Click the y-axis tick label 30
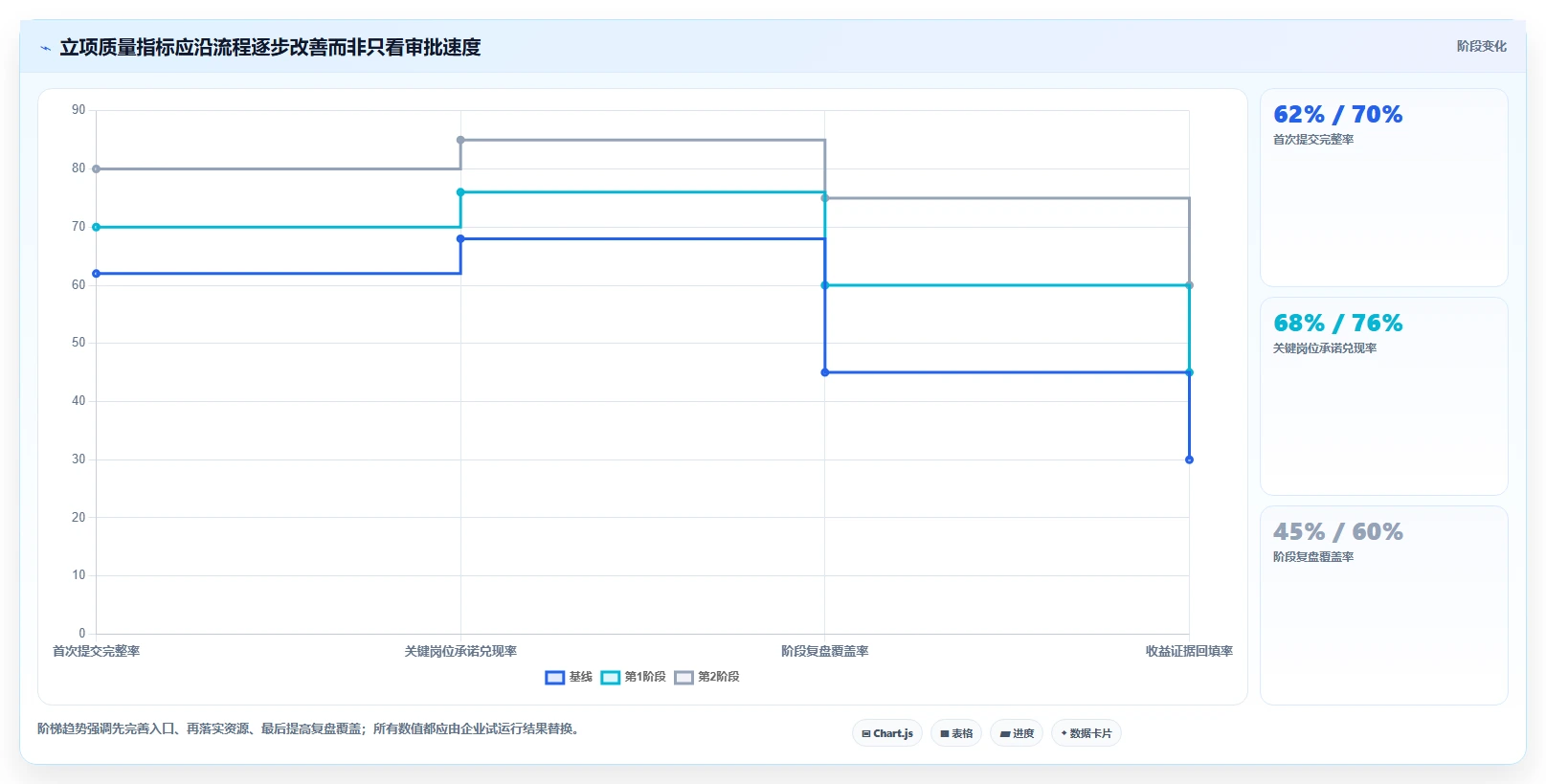Viewport: 1546px width, 784px height. 78,459
